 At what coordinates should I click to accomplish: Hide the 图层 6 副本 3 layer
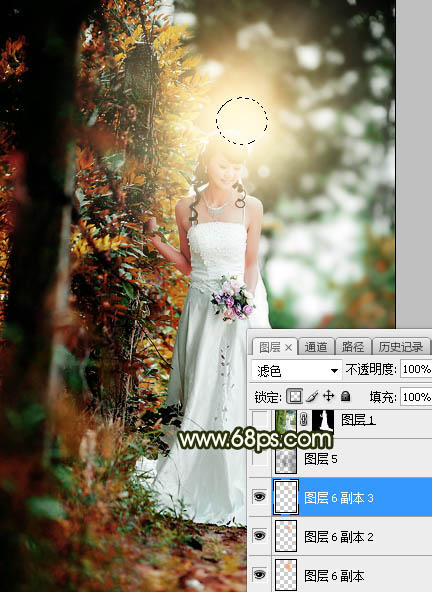tap(259, 497)
